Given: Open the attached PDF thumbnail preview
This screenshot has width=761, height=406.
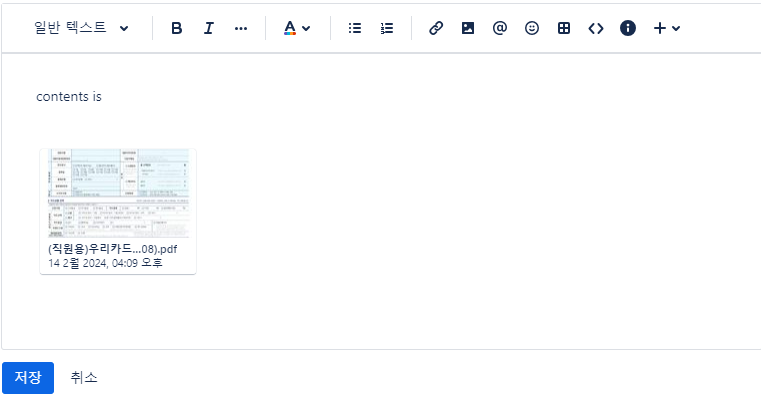Looking at the screenshot, I should (118, 194).
